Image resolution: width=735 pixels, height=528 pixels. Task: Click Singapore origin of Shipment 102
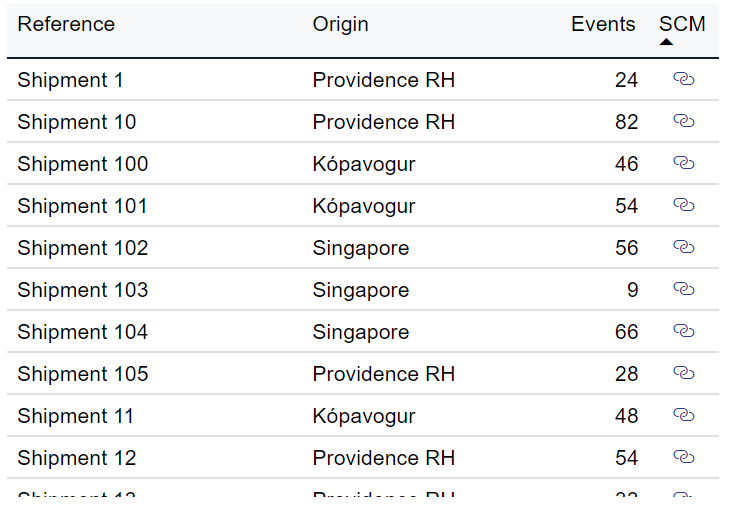coord(361,249)
